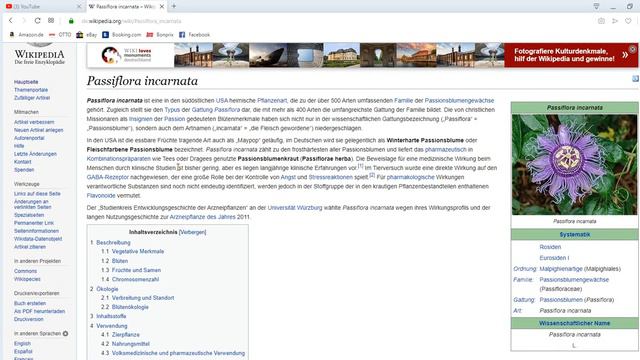The height and width of the screenshot is (360, 640).
Task: Switch to the YouTube tab
Action: (41, 7)
